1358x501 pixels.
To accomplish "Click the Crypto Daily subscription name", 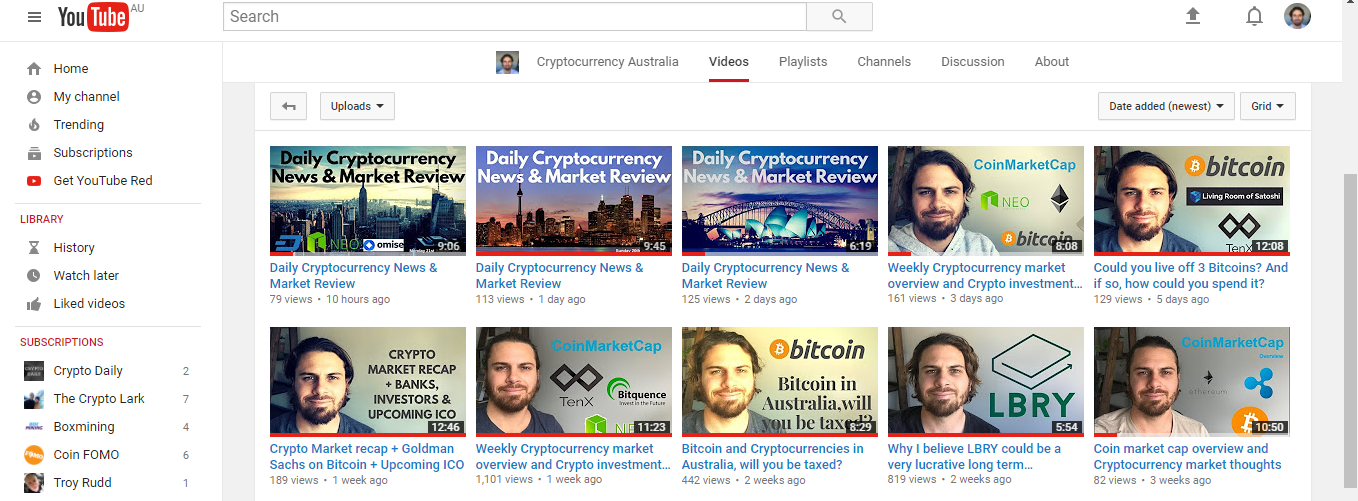I will point(88,371).
